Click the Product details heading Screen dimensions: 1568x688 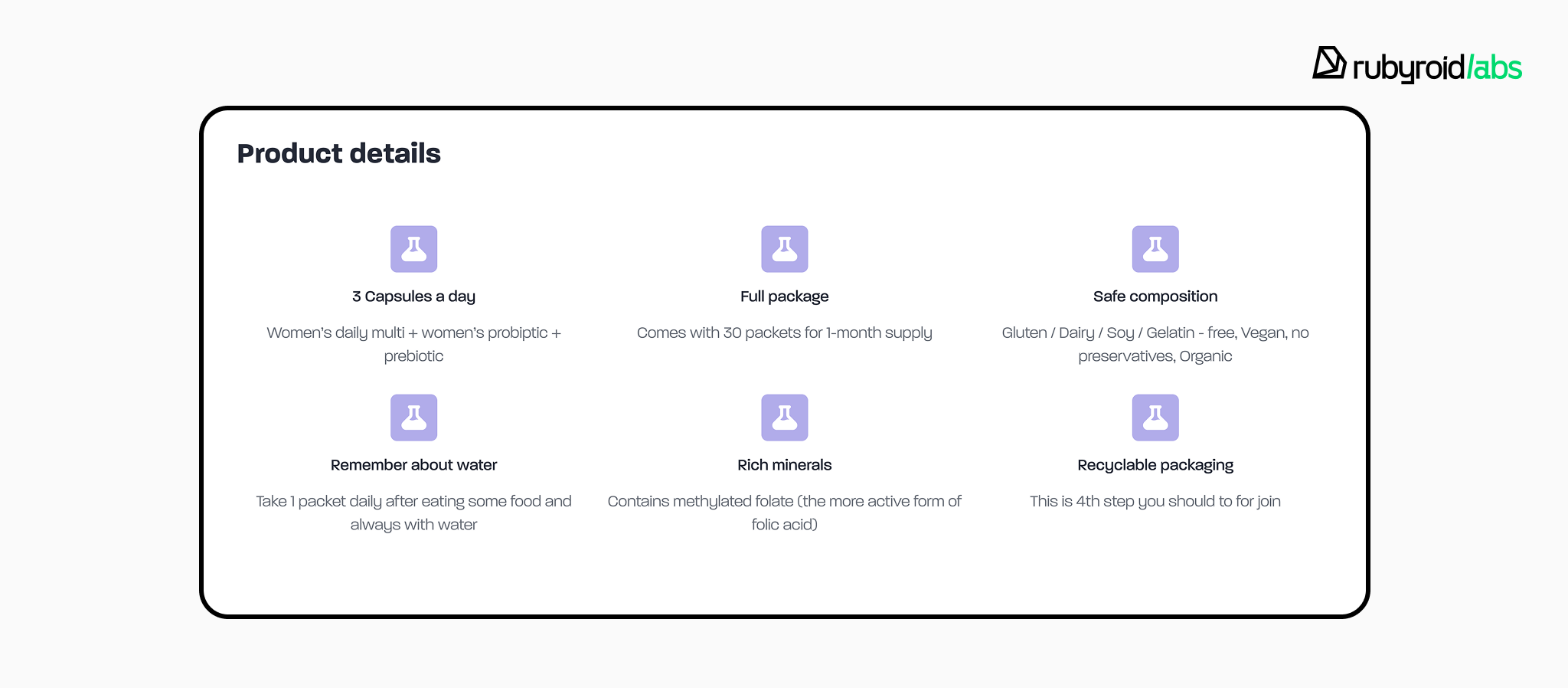[338, 153]
